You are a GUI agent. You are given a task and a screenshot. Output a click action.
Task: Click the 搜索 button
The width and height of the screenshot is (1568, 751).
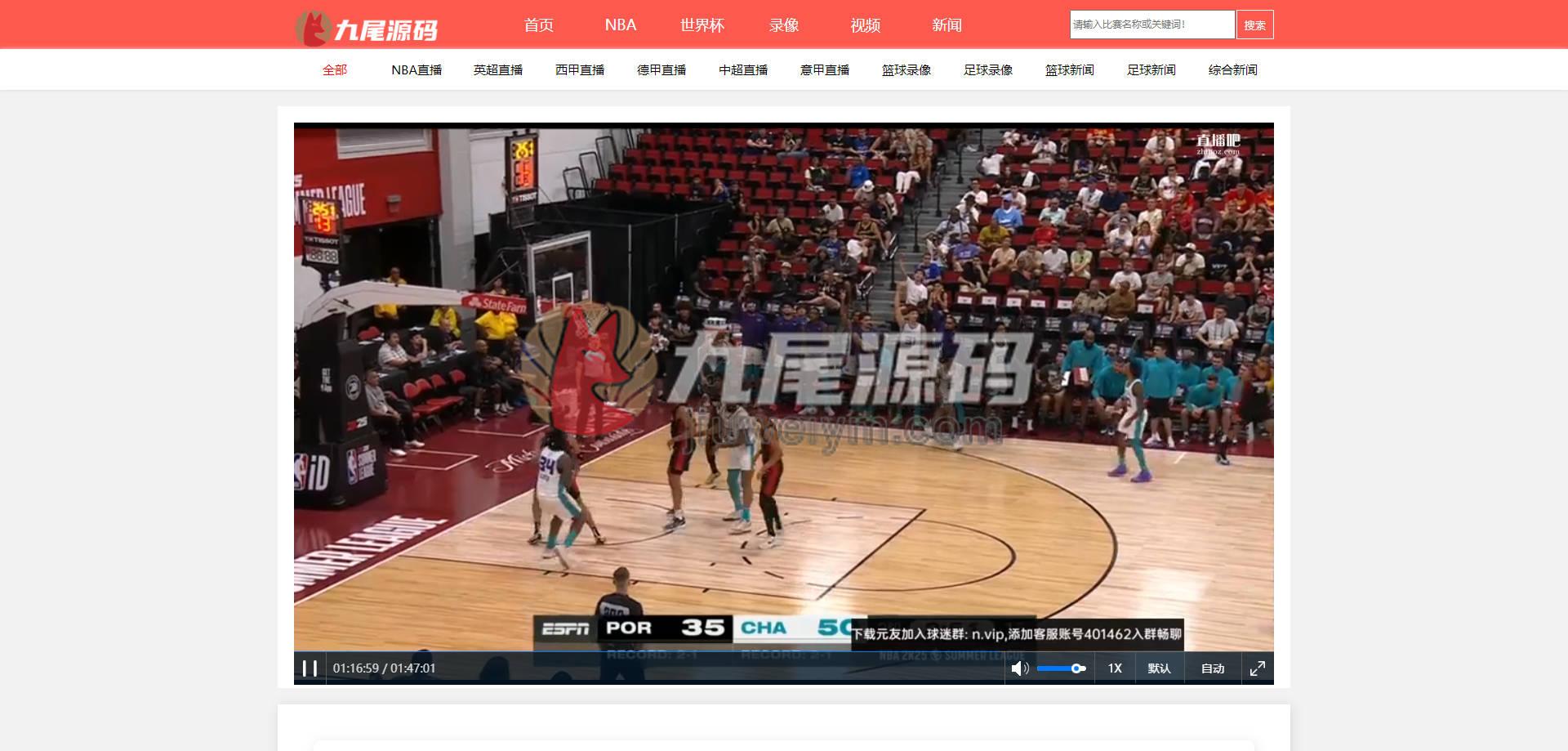[1255, 25]
